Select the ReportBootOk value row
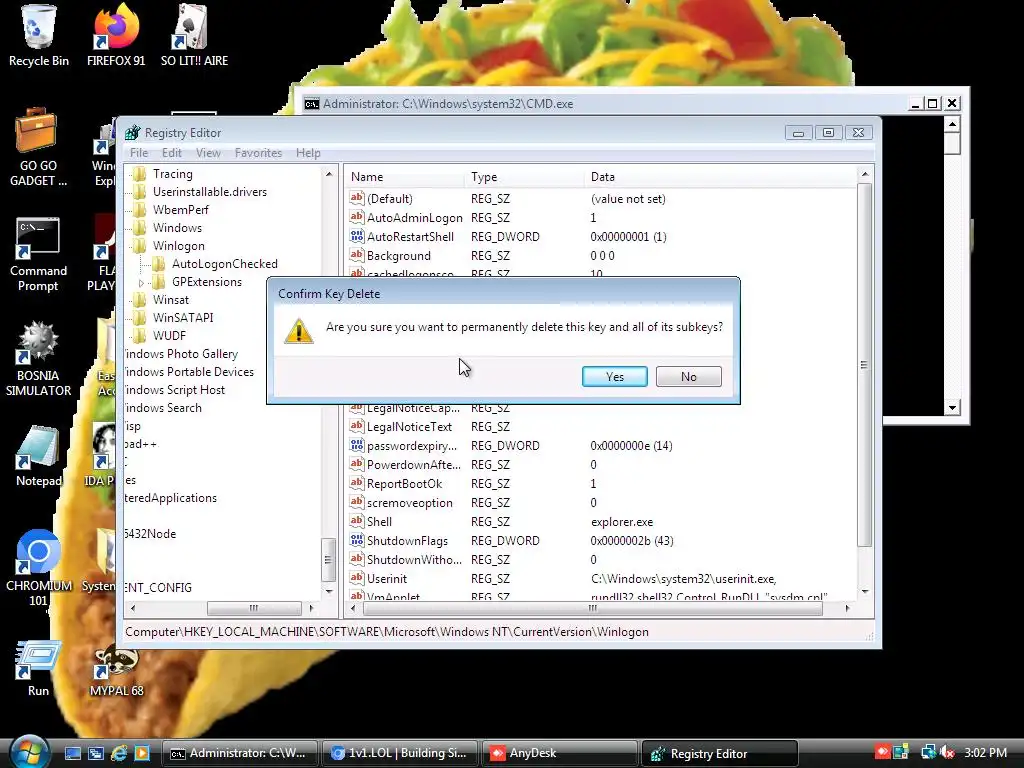 click(x=601, y=483)
